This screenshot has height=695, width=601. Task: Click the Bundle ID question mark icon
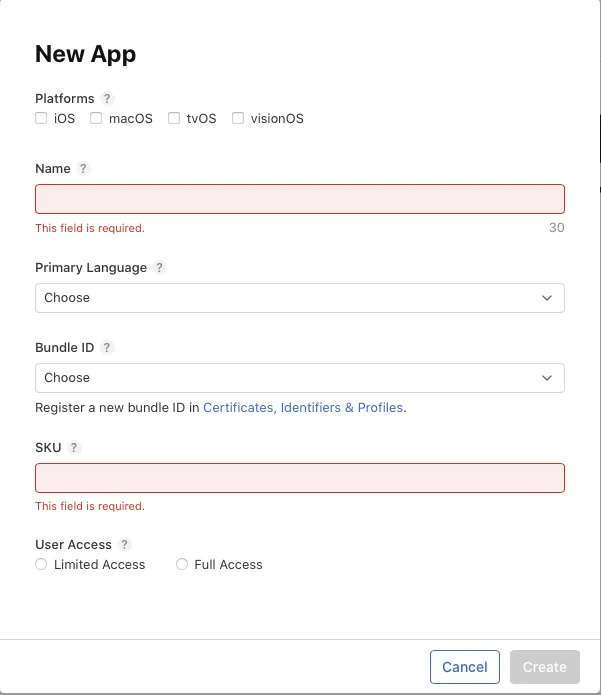tap(108, 348)
